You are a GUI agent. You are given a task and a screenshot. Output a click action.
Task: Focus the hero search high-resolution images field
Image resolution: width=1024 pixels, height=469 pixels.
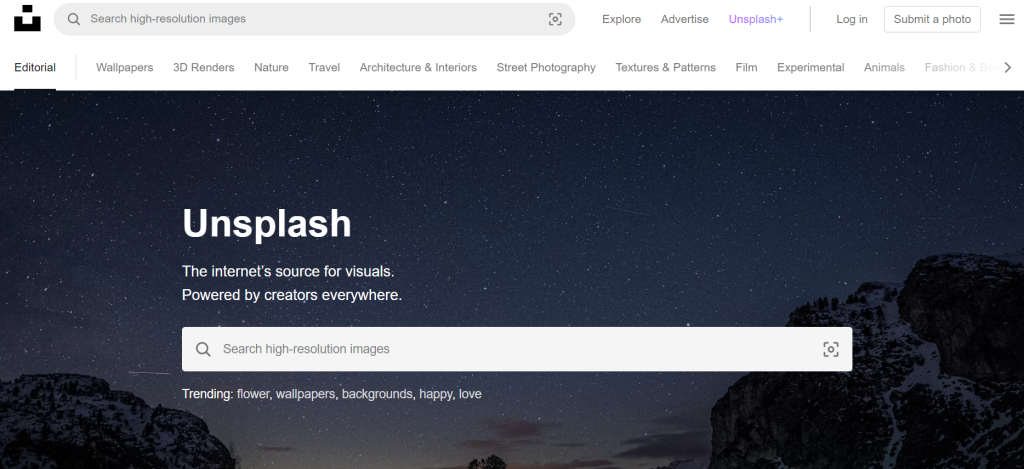[x=517, y=349]
